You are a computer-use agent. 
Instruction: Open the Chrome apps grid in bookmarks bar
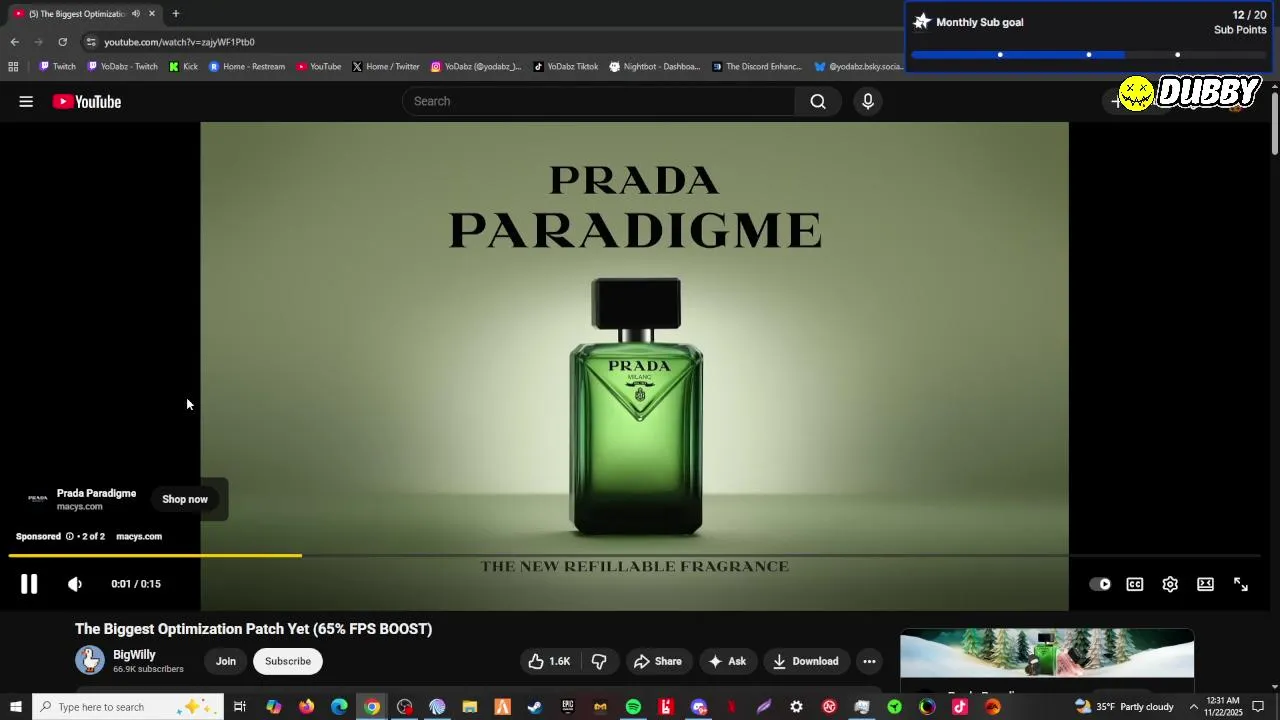(13, 67)
